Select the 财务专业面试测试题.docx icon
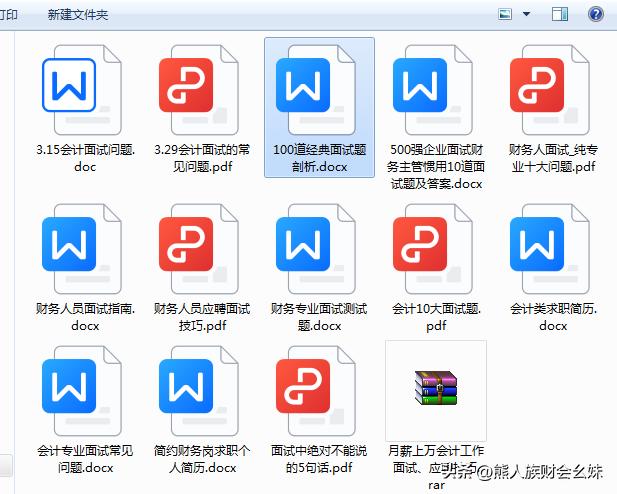This screenshot has height=494, width=617. pos(316,249)
